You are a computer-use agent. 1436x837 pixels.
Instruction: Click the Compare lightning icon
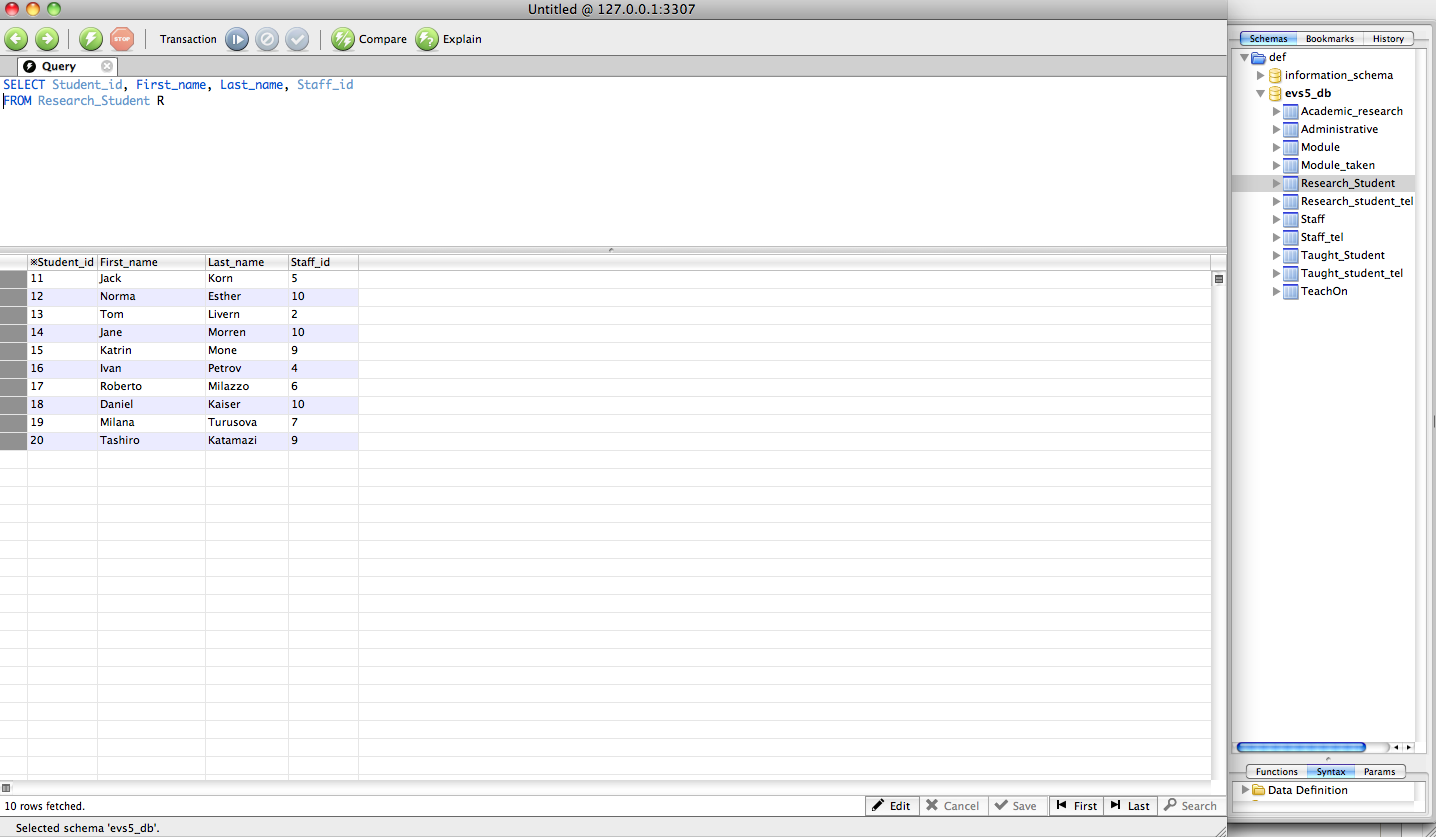coord(343,39)
